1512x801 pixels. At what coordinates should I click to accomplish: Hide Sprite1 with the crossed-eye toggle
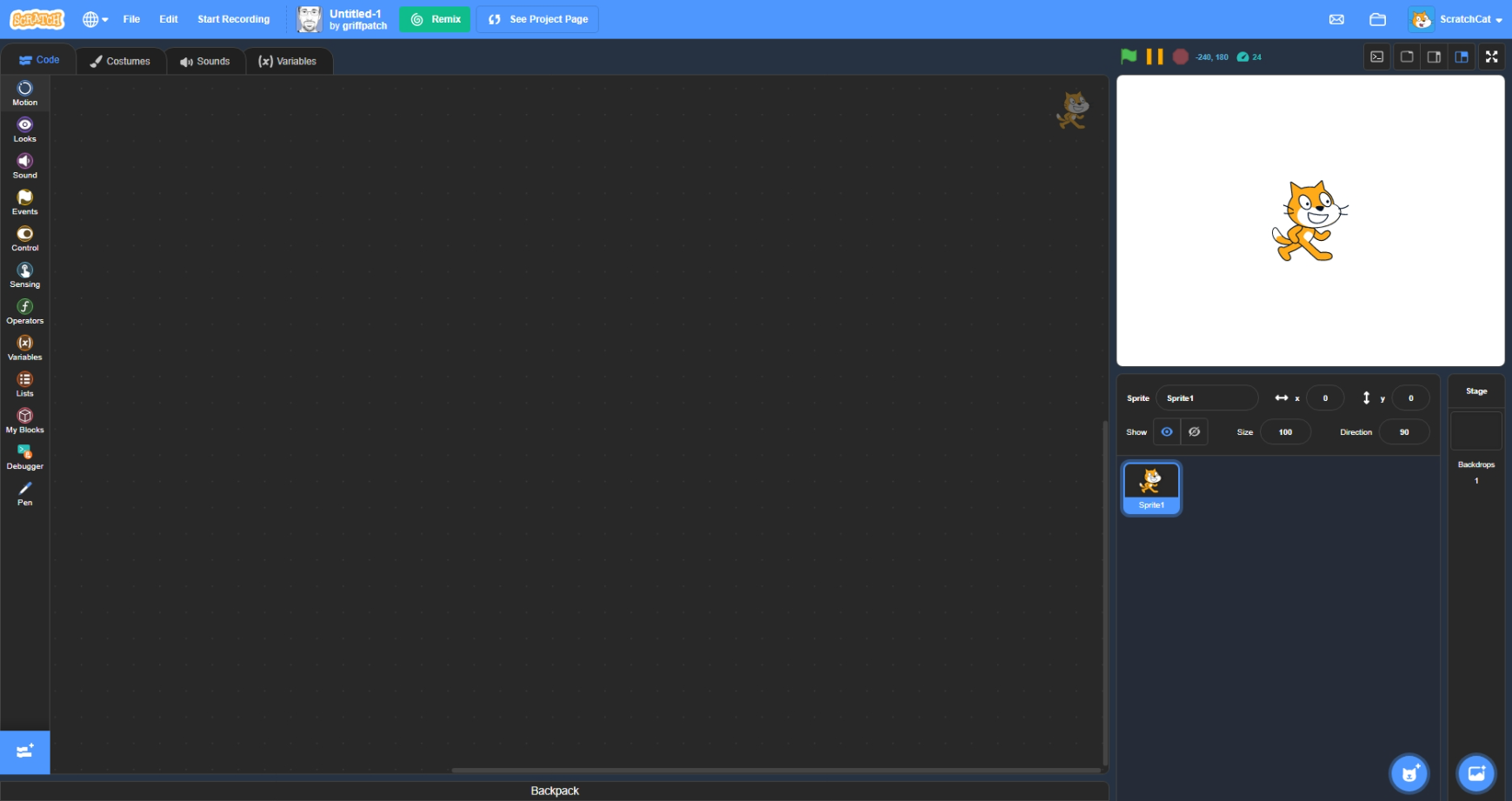[x=1194, y=431]
